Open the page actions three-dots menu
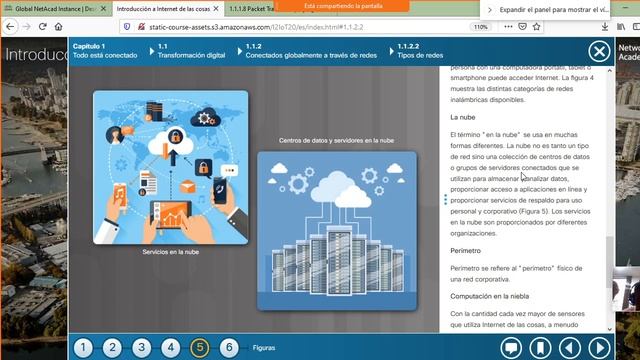The image size is (640, 360). 508,27
